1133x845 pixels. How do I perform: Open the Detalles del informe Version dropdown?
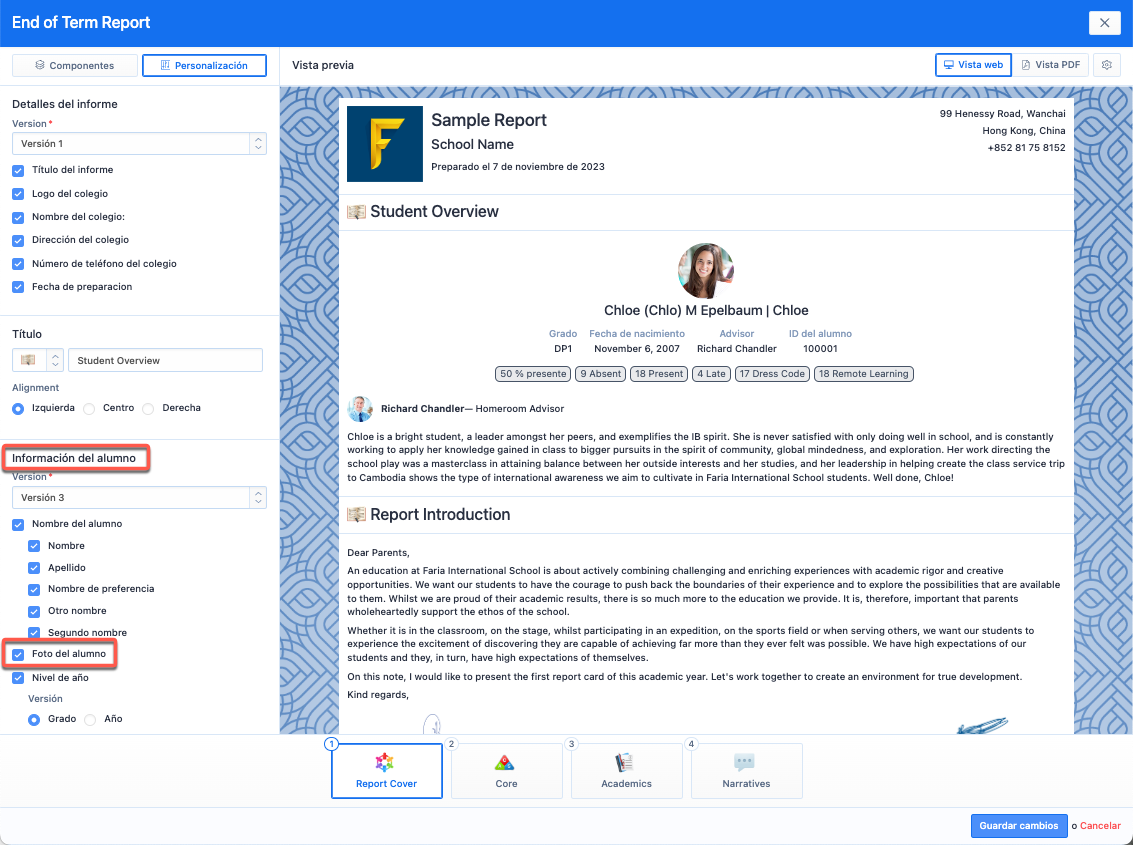coord(139,144)
